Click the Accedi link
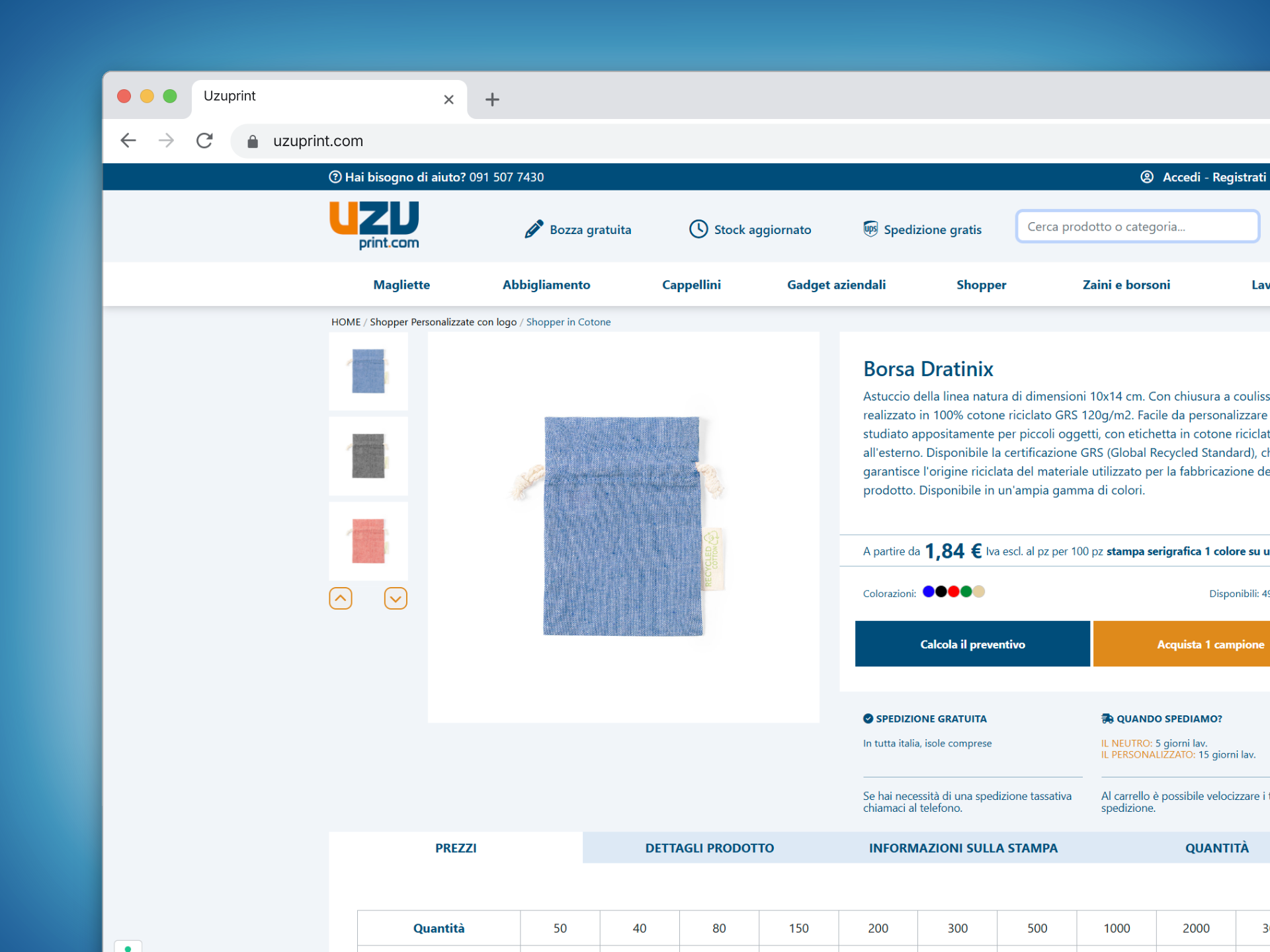1270x952 pixels. (1181, 177)
